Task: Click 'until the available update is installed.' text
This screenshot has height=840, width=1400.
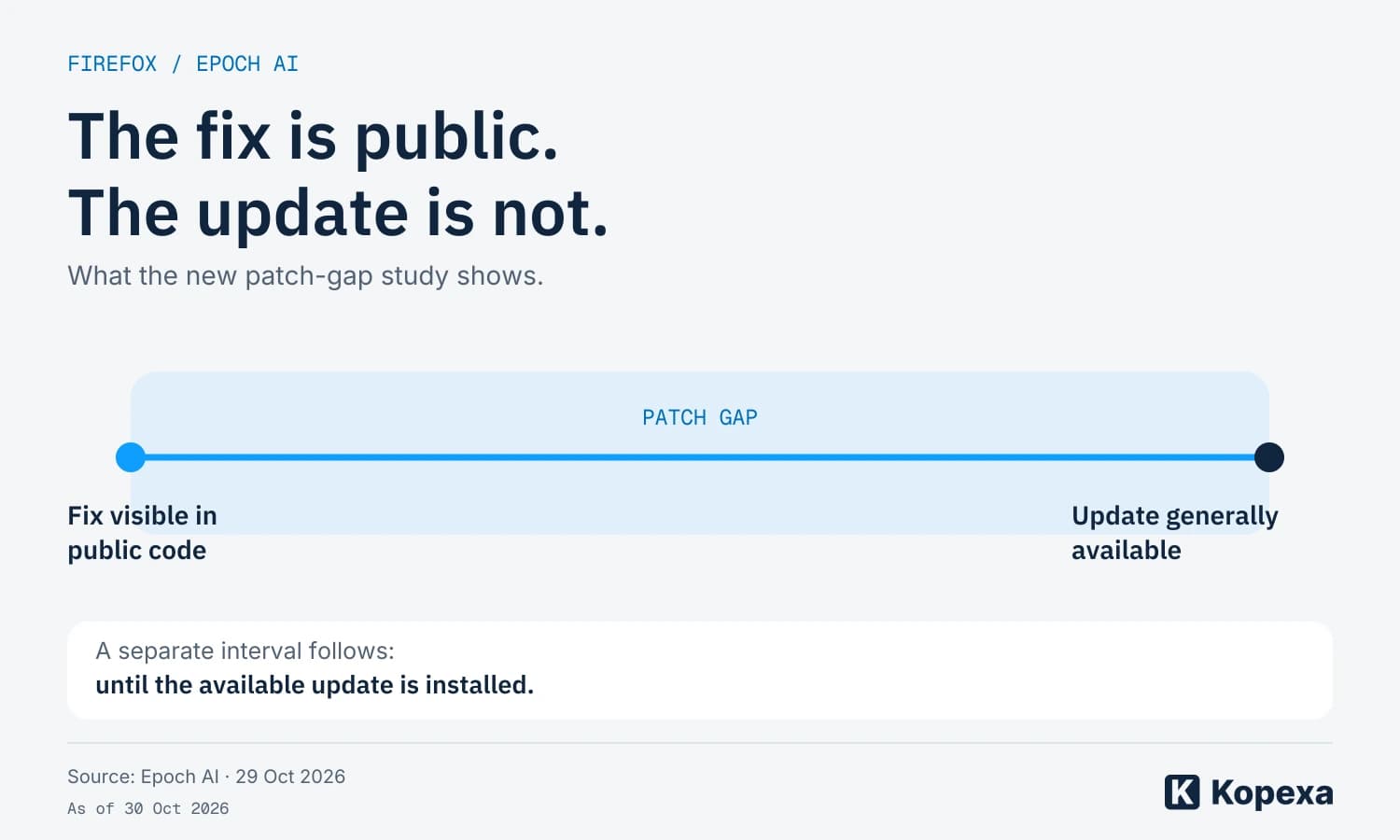Action: tap(315, 685)
